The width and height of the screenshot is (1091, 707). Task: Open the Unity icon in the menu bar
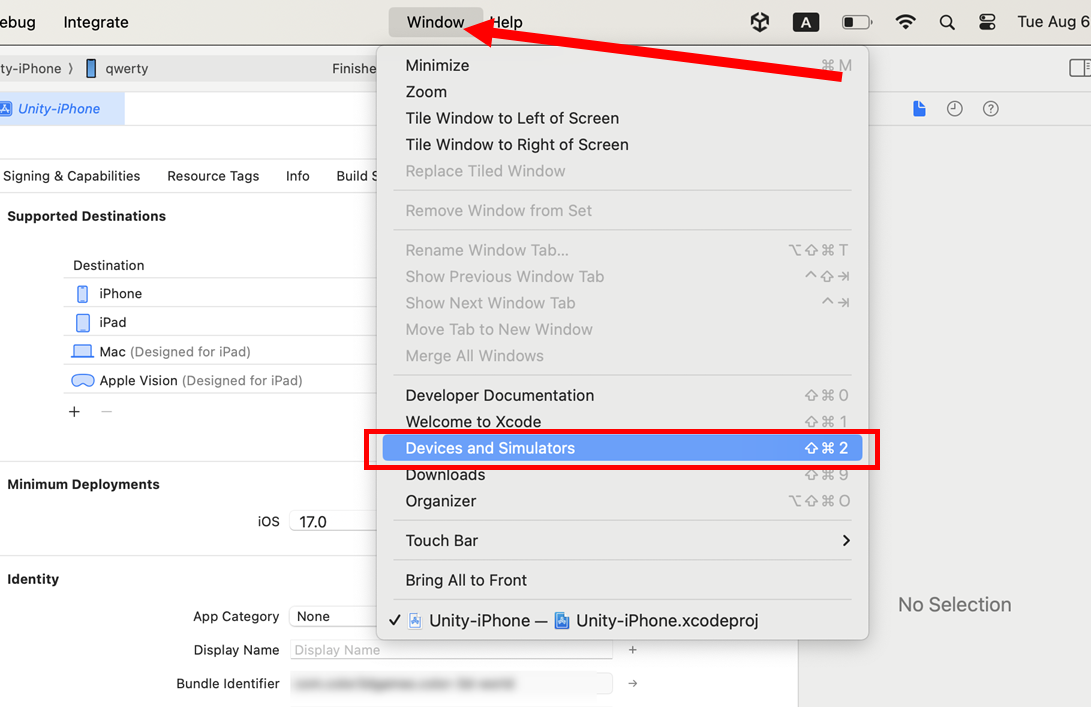[760, 22]
